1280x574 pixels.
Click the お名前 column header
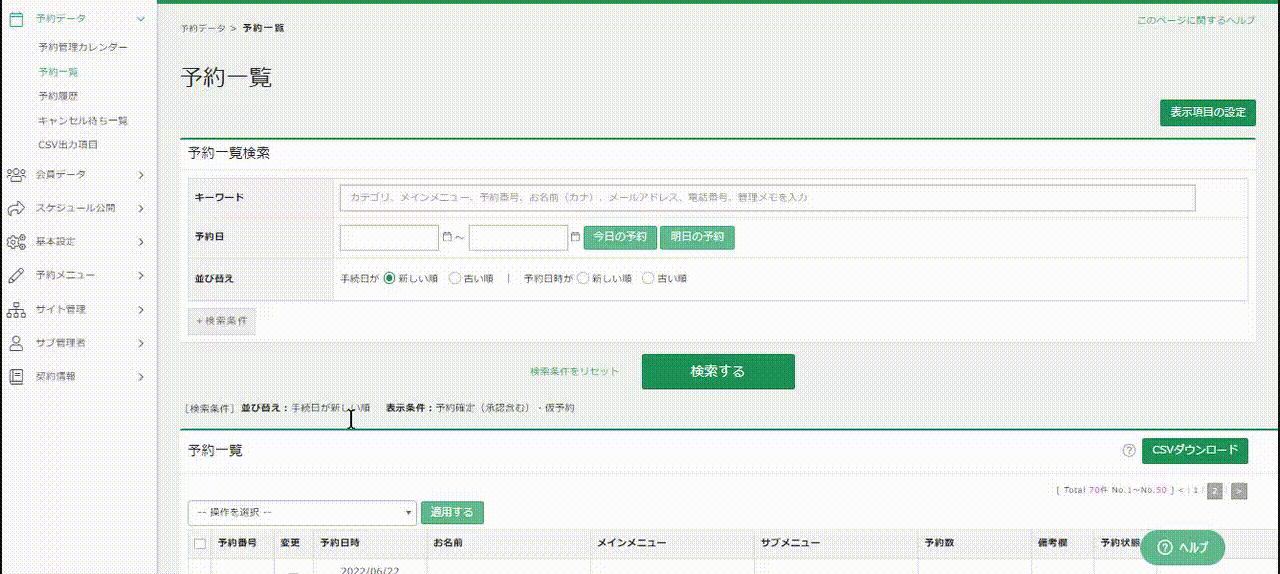coord(447,543)
